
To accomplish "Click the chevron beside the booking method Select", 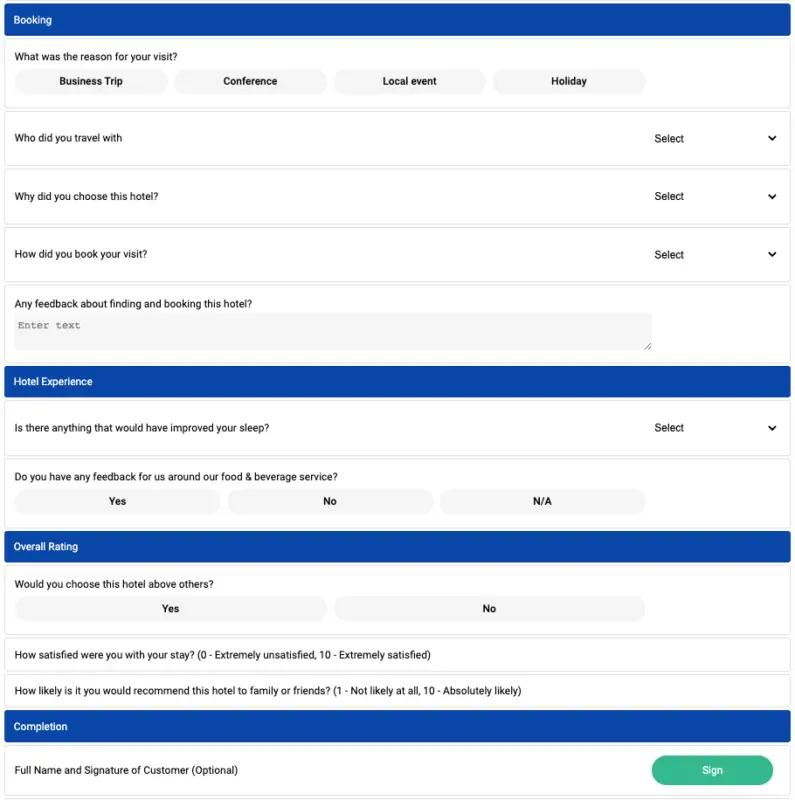I will point(771,254).
